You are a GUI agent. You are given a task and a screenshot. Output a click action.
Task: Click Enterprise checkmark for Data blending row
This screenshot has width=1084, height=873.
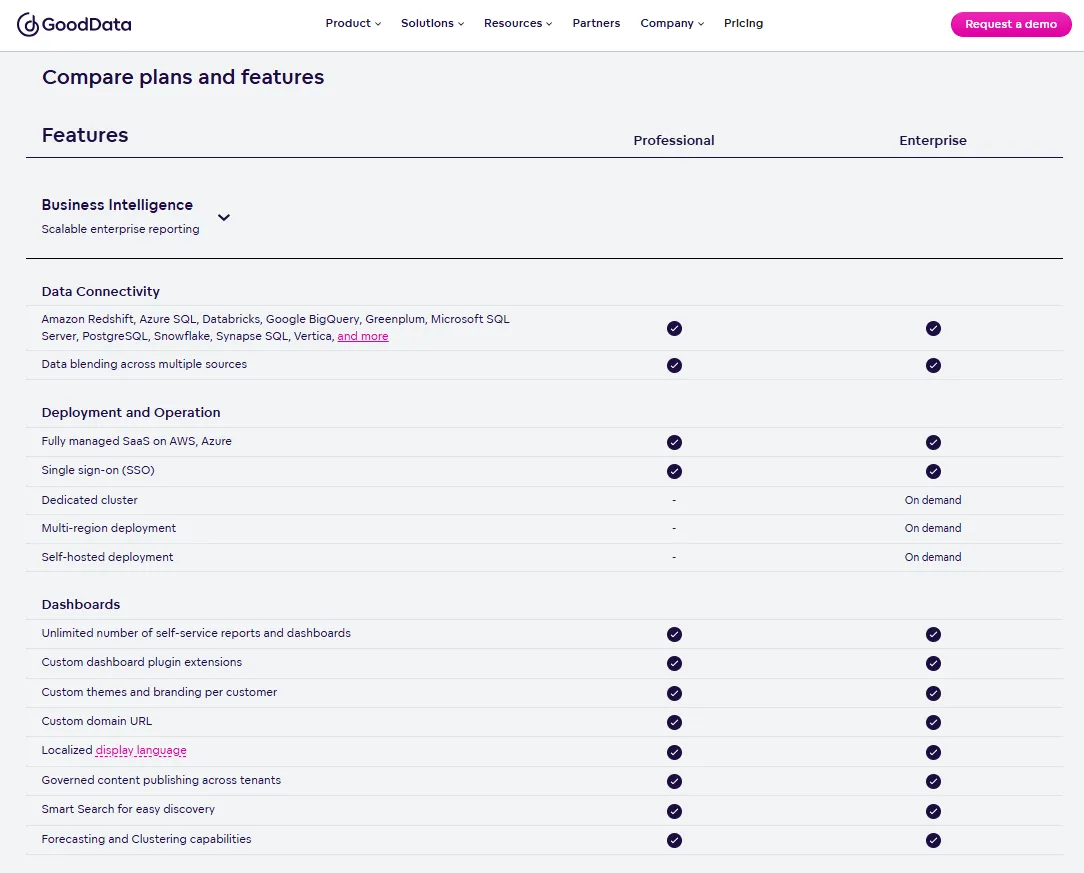point(933,365)
